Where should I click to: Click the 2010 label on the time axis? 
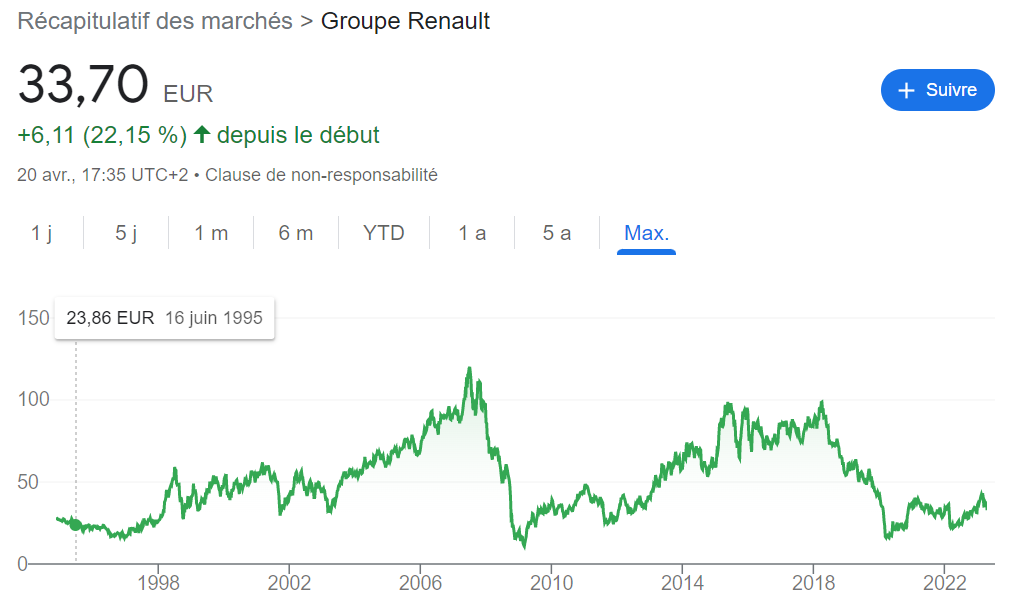550,582
